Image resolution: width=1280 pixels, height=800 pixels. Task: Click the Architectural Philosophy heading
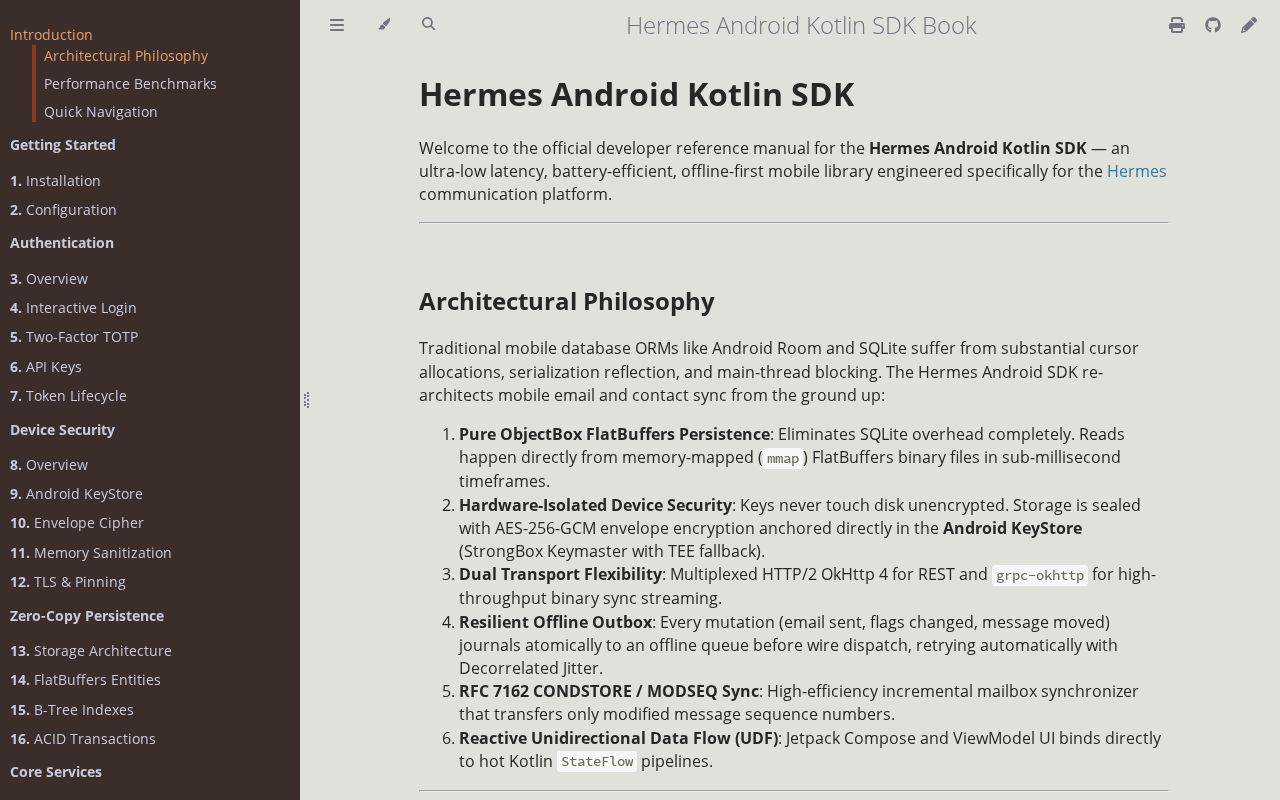tap(567, 302)
